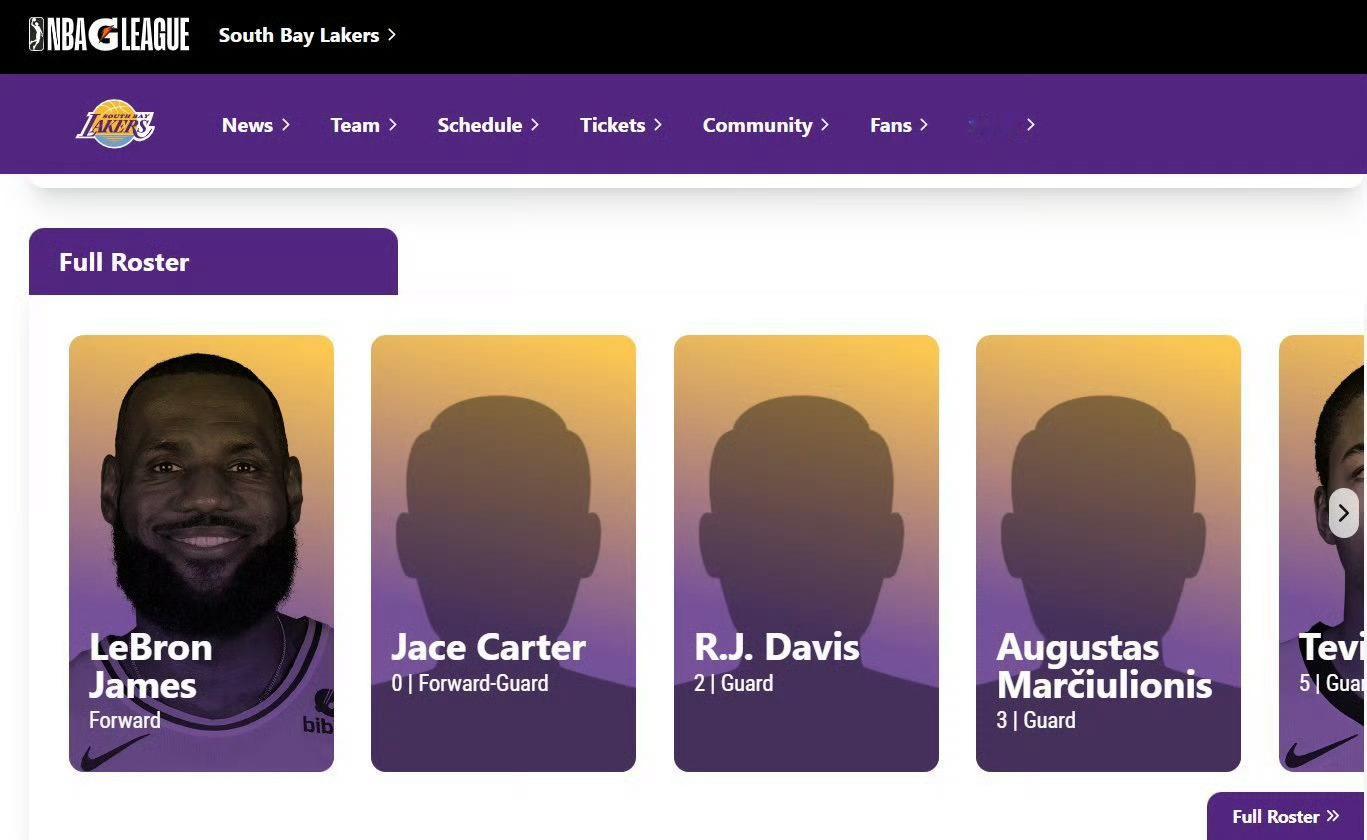Open the Tickets menu
Image resolution: width=1367 pixels, height=840 pixels.
[x=621, y=125]
